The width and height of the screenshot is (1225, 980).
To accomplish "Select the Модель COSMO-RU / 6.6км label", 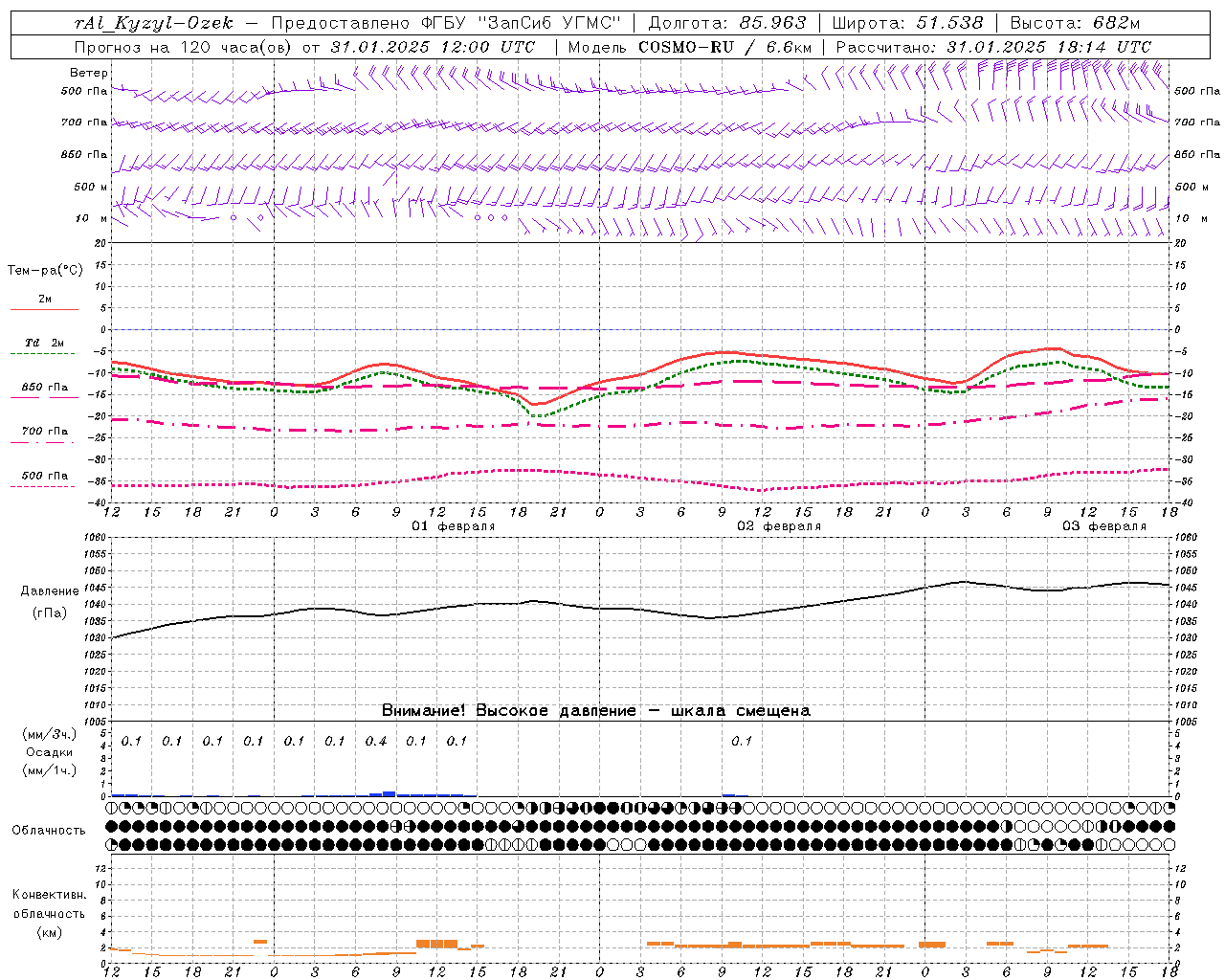I will pyautogui.click(x=690, y=47).
